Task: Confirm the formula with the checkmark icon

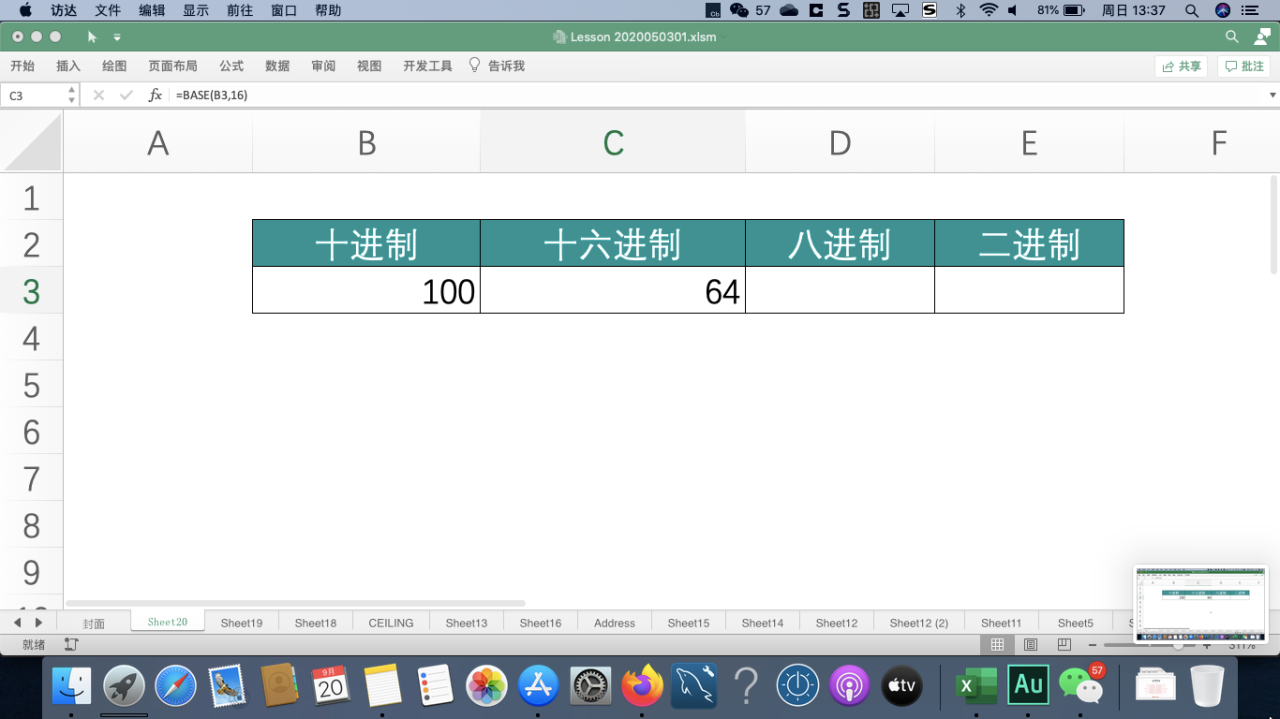Action: point(126,95)
